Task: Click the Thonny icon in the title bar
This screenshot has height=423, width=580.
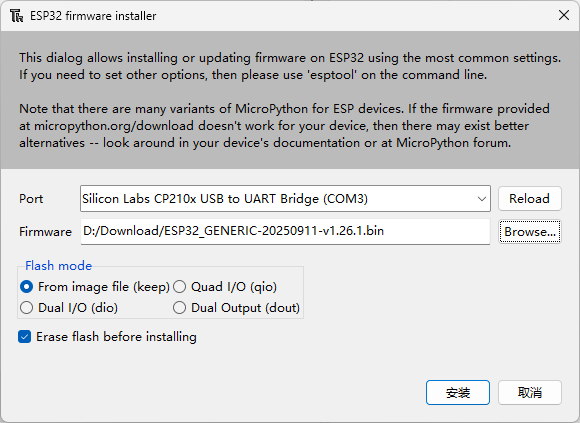Action: tap(16, 16)
